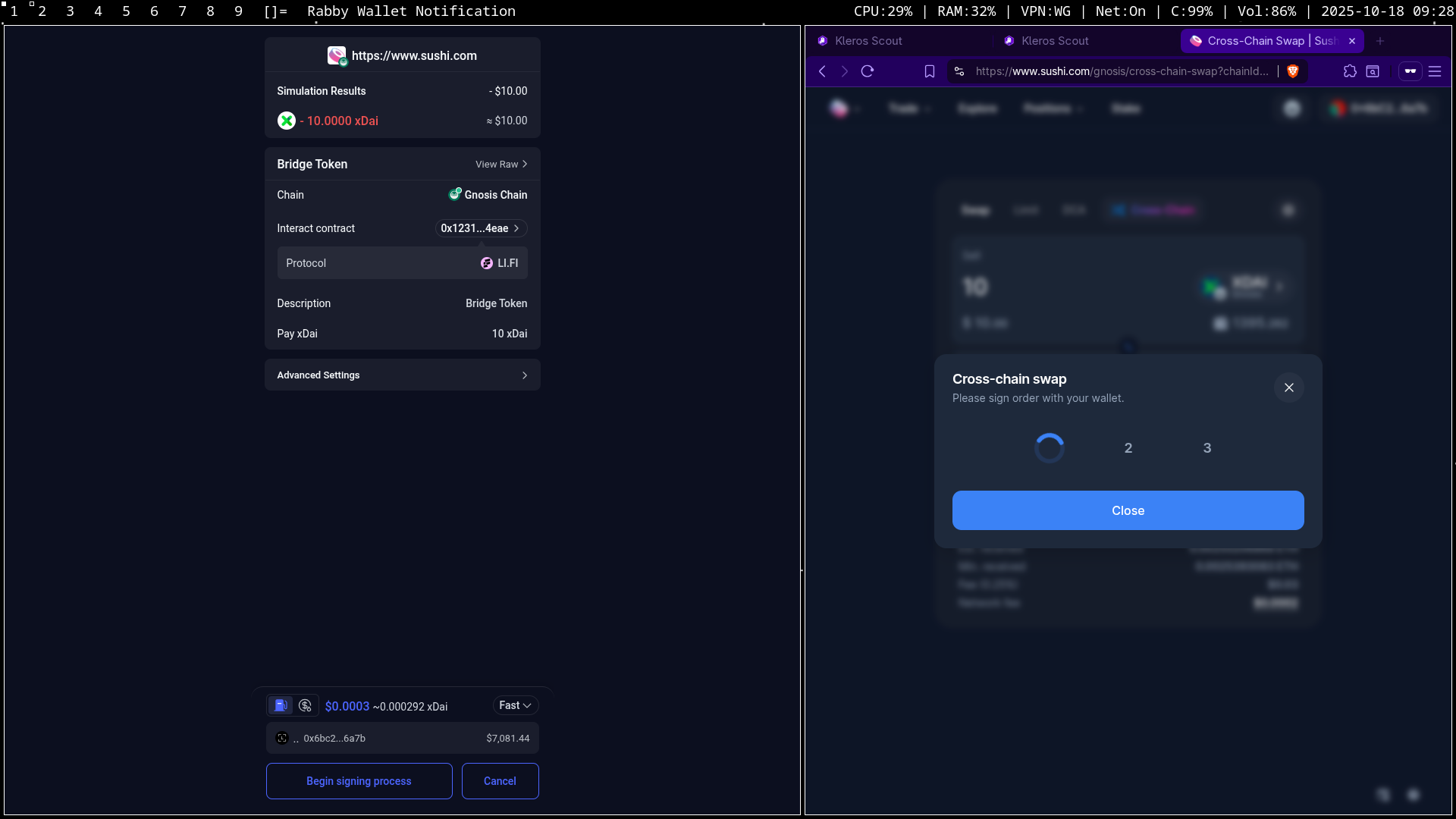Expand interact contract 0x1231...4eae details
Image resolution: width=1456 pixels, height=819 pixels.
coord(480,228)
